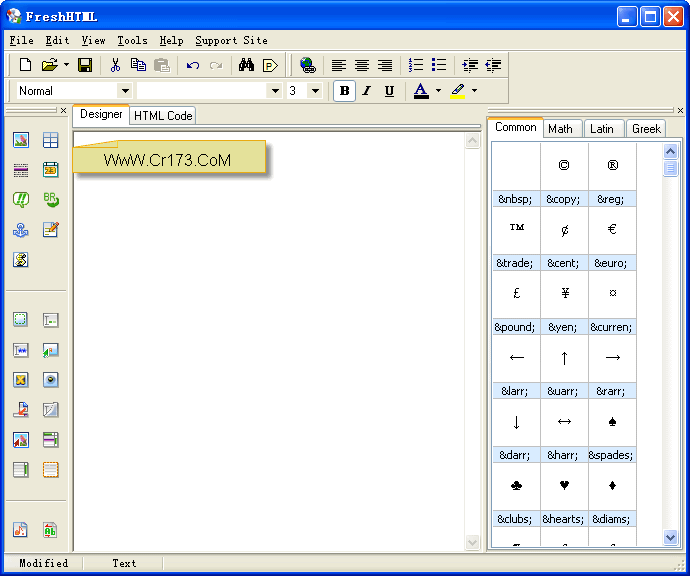Insert a table using the sidebar grid icon
Image resolution: width=690 pixels, height=576 pixels.
[x=50, y=140]
